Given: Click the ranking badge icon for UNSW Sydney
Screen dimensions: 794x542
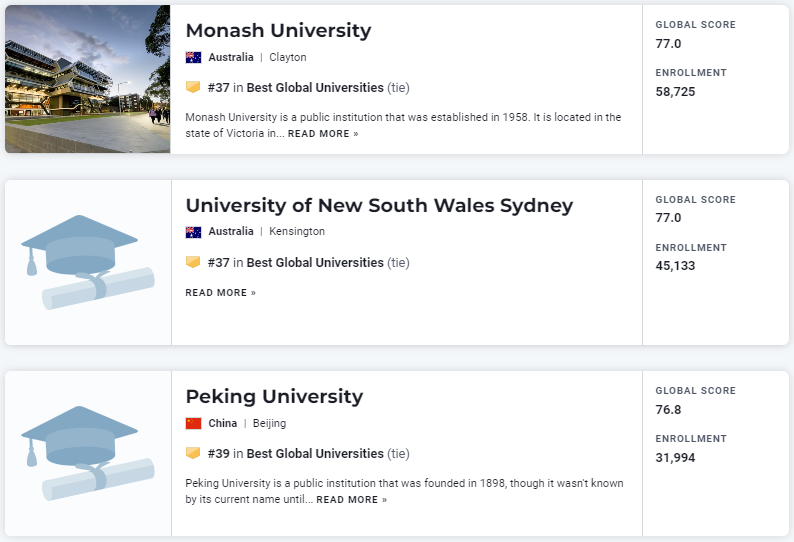Looking at the screenshot, I should tap(193, 262).
